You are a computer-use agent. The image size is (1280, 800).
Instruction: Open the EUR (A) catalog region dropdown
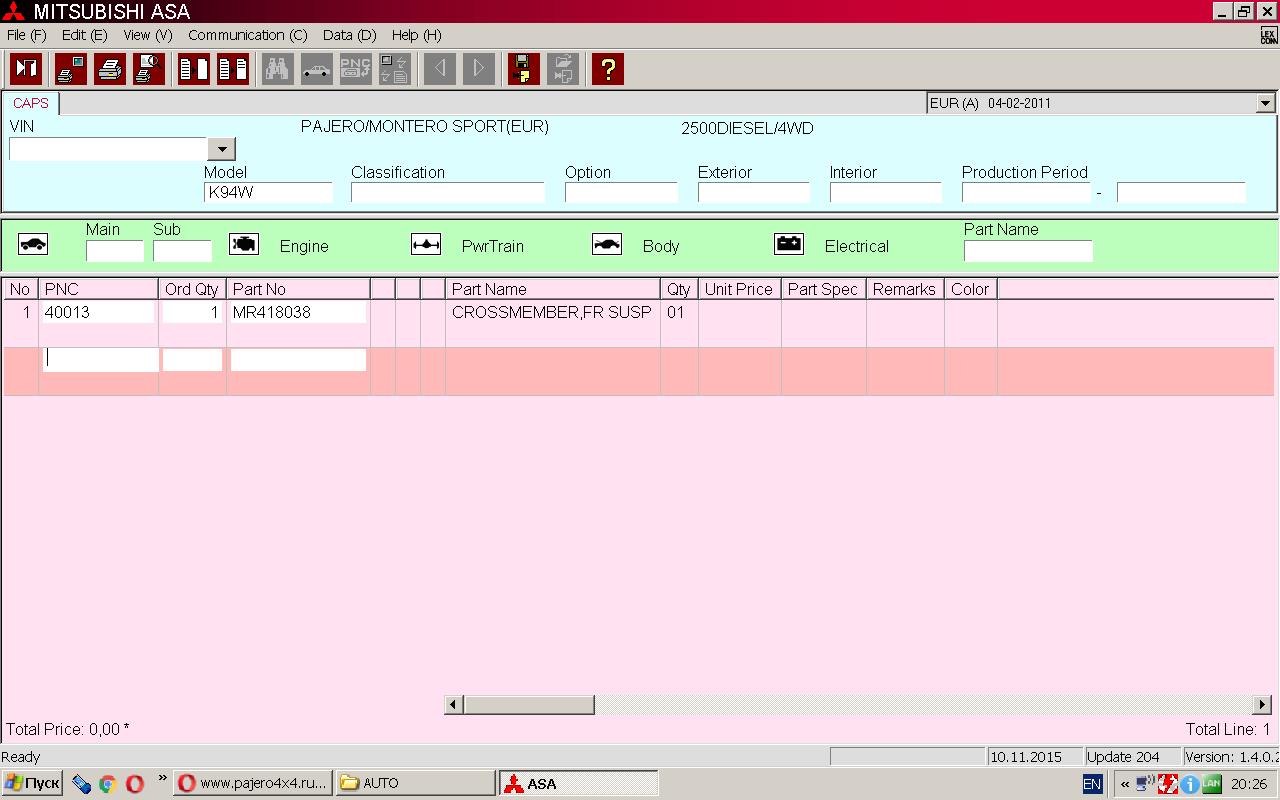pos(1265,103)
